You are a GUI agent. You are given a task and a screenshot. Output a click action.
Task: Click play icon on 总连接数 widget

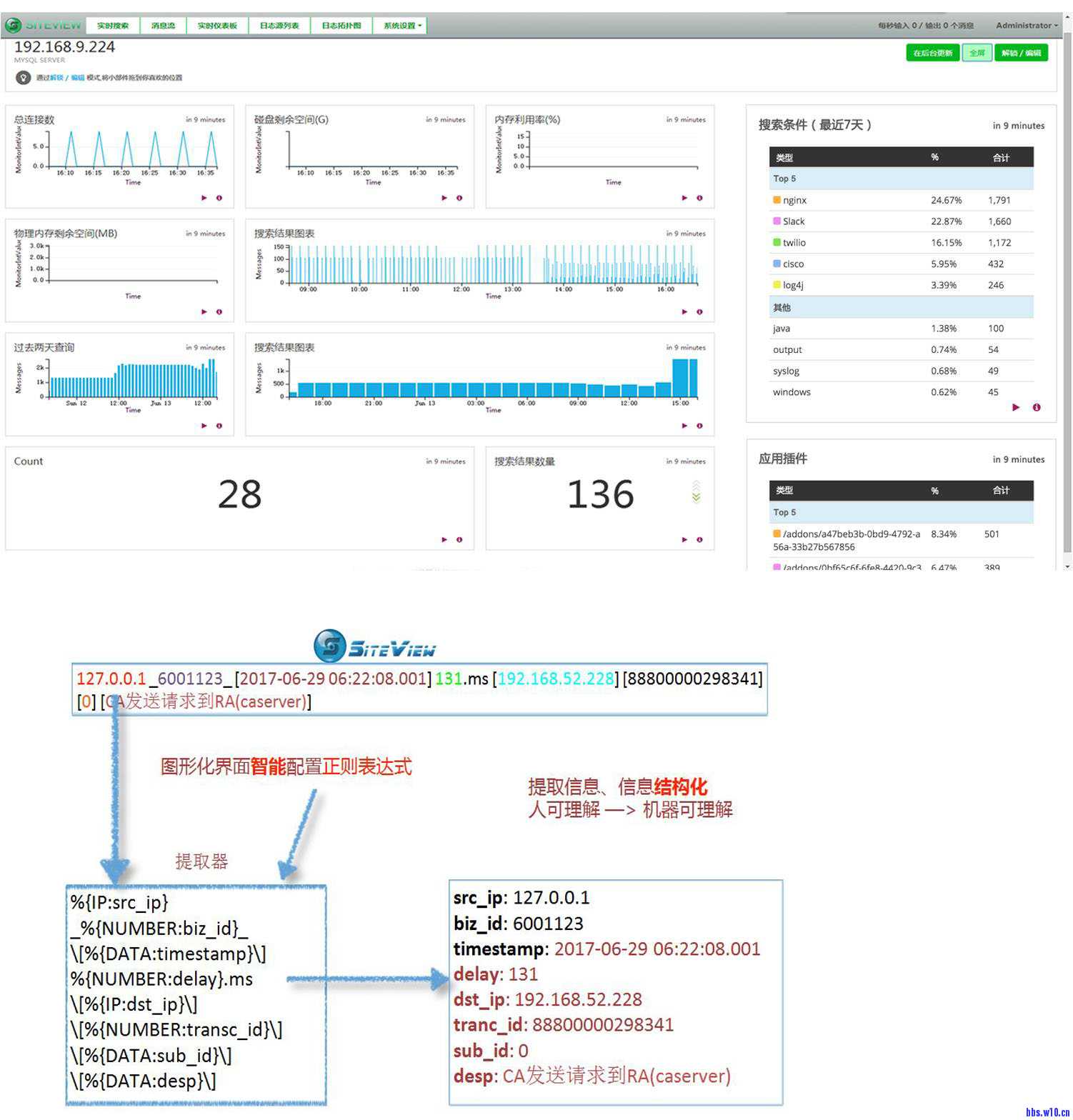coord(204,198)
